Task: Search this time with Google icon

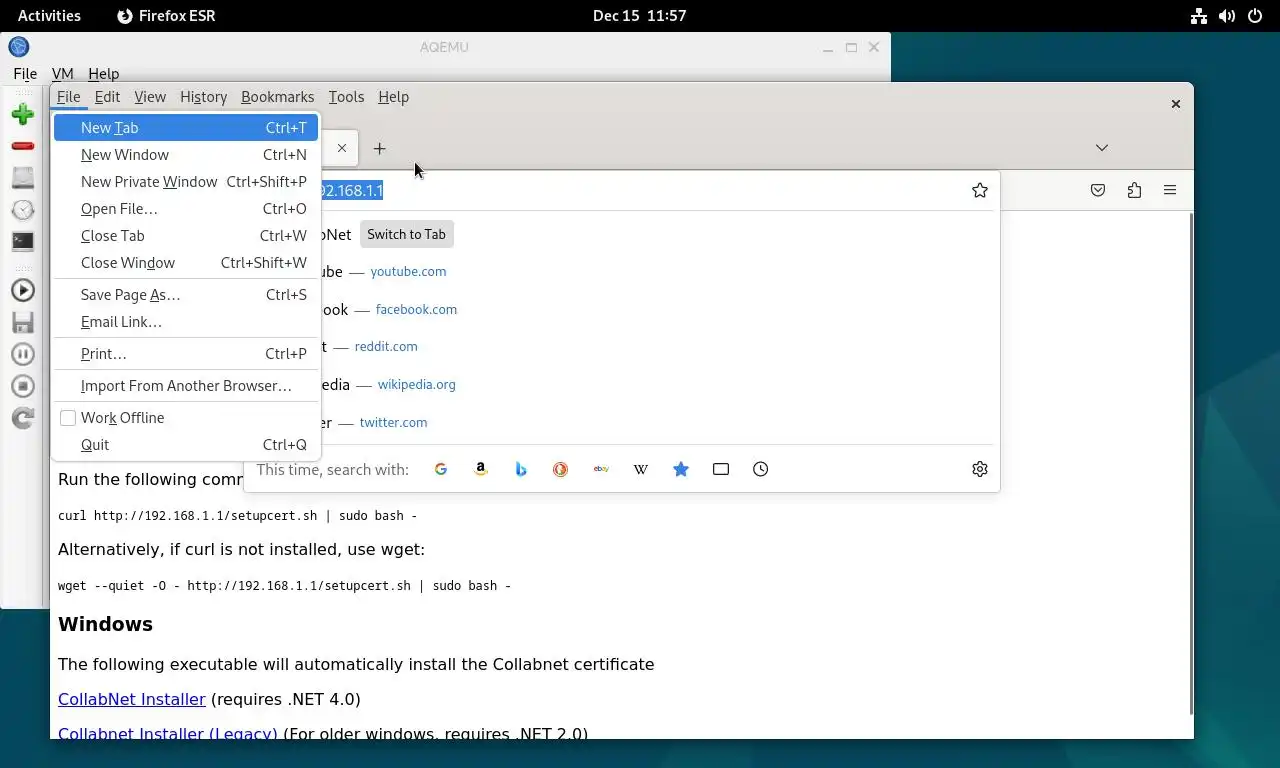Action: coord(441,469)
